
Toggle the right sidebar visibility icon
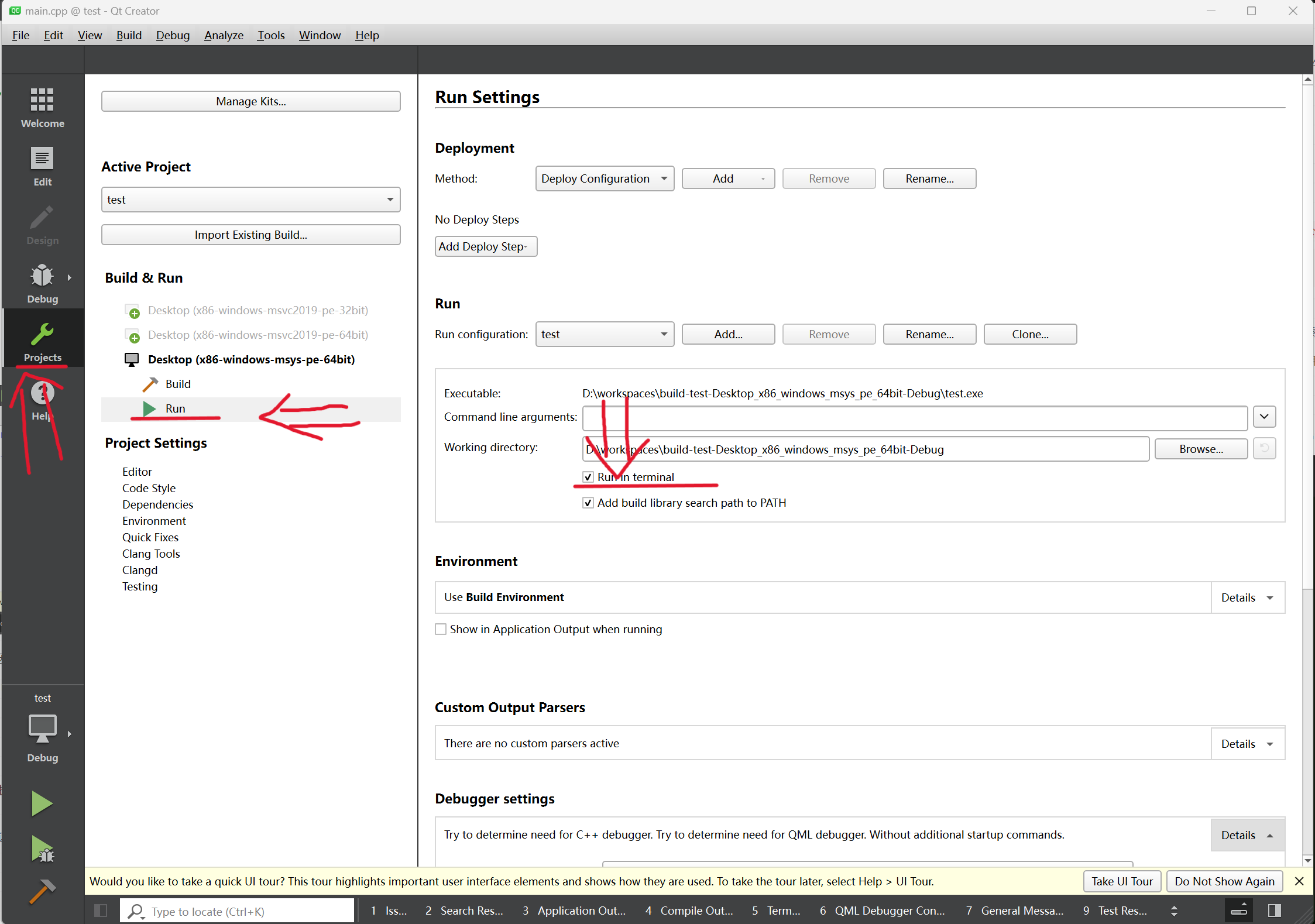(1275, 911)
